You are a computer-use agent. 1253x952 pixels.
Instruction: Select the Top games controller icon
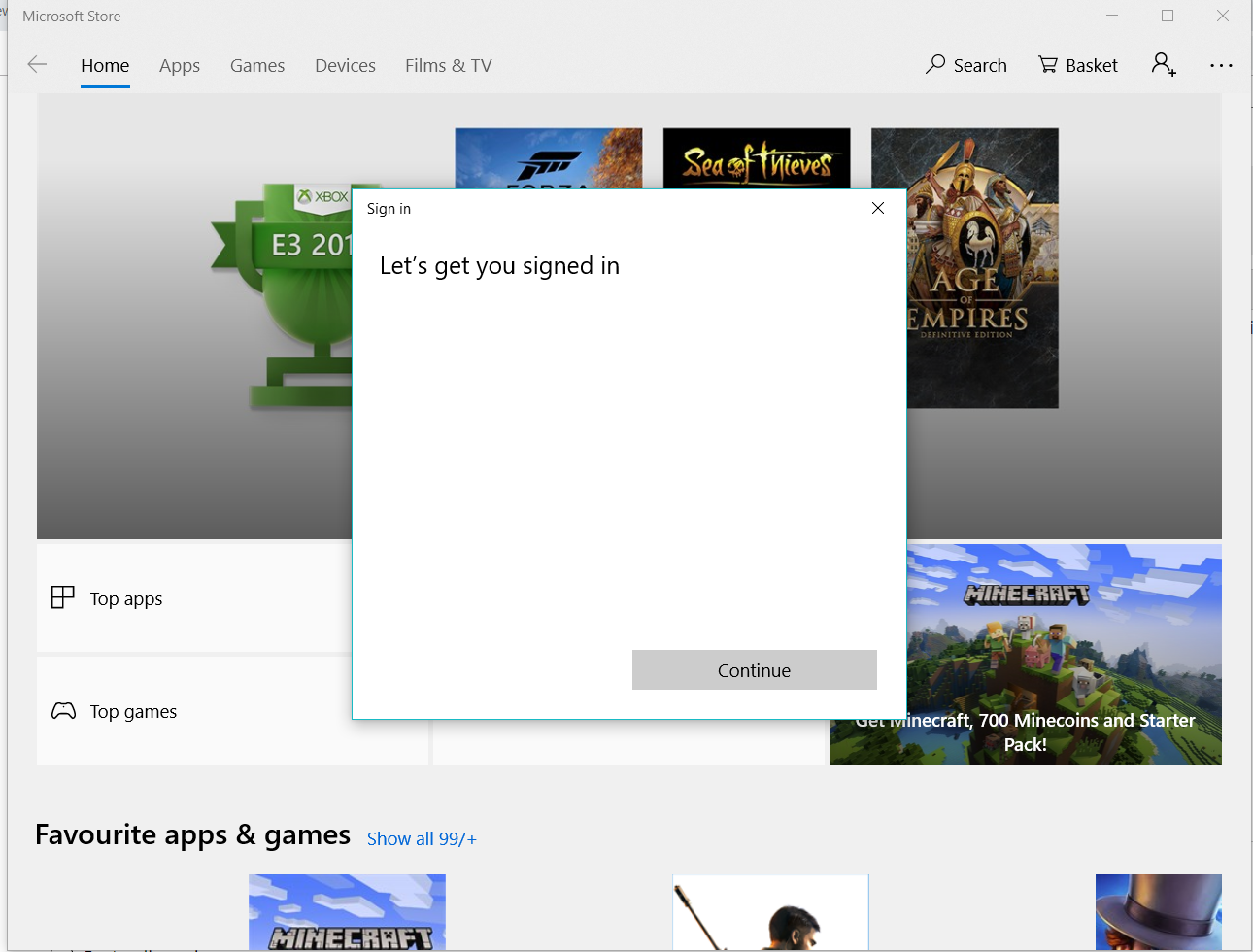coord(62,710)
